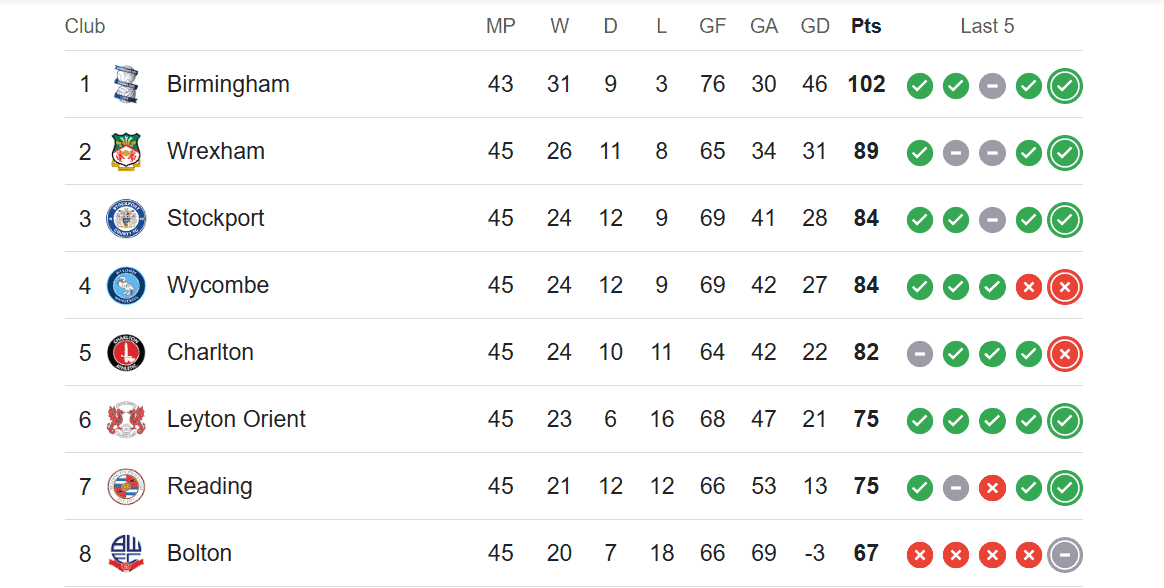Click Bolton's most recent draw icon
The image size is (1164, 588).
coord(1065,554)
